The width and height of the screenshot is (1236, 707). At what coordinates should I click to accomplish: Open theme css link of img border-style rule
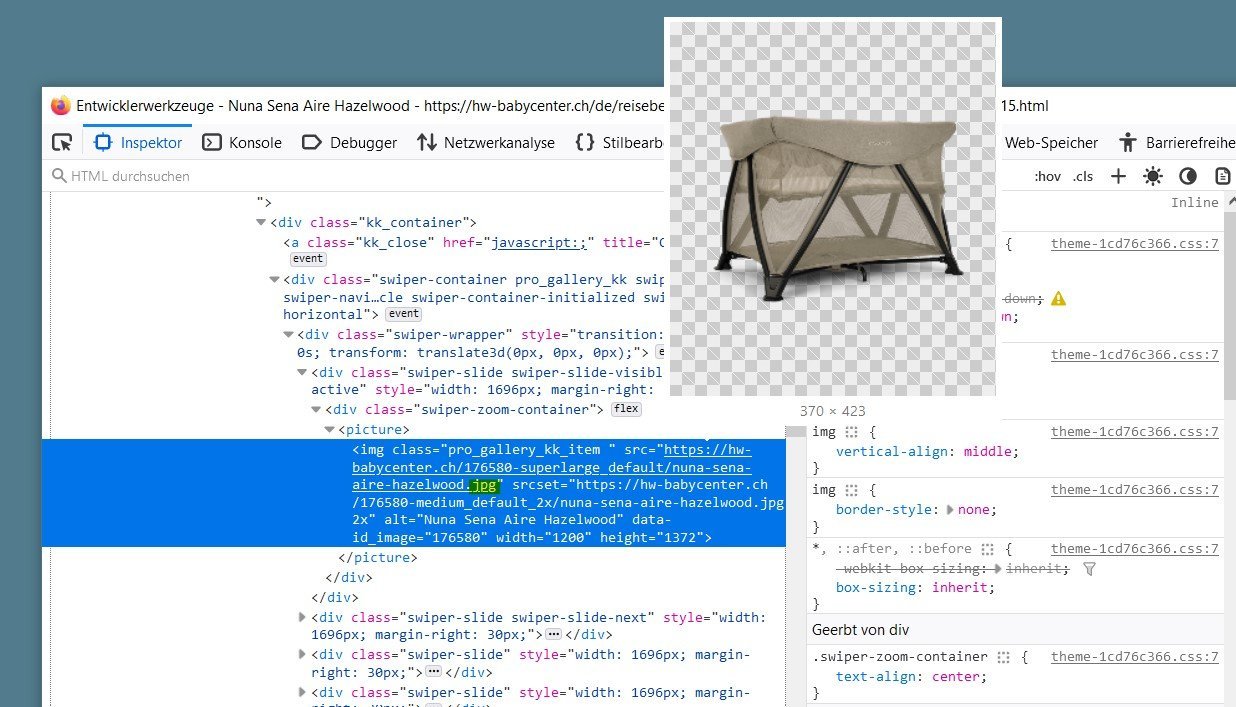pos(1135,490)
